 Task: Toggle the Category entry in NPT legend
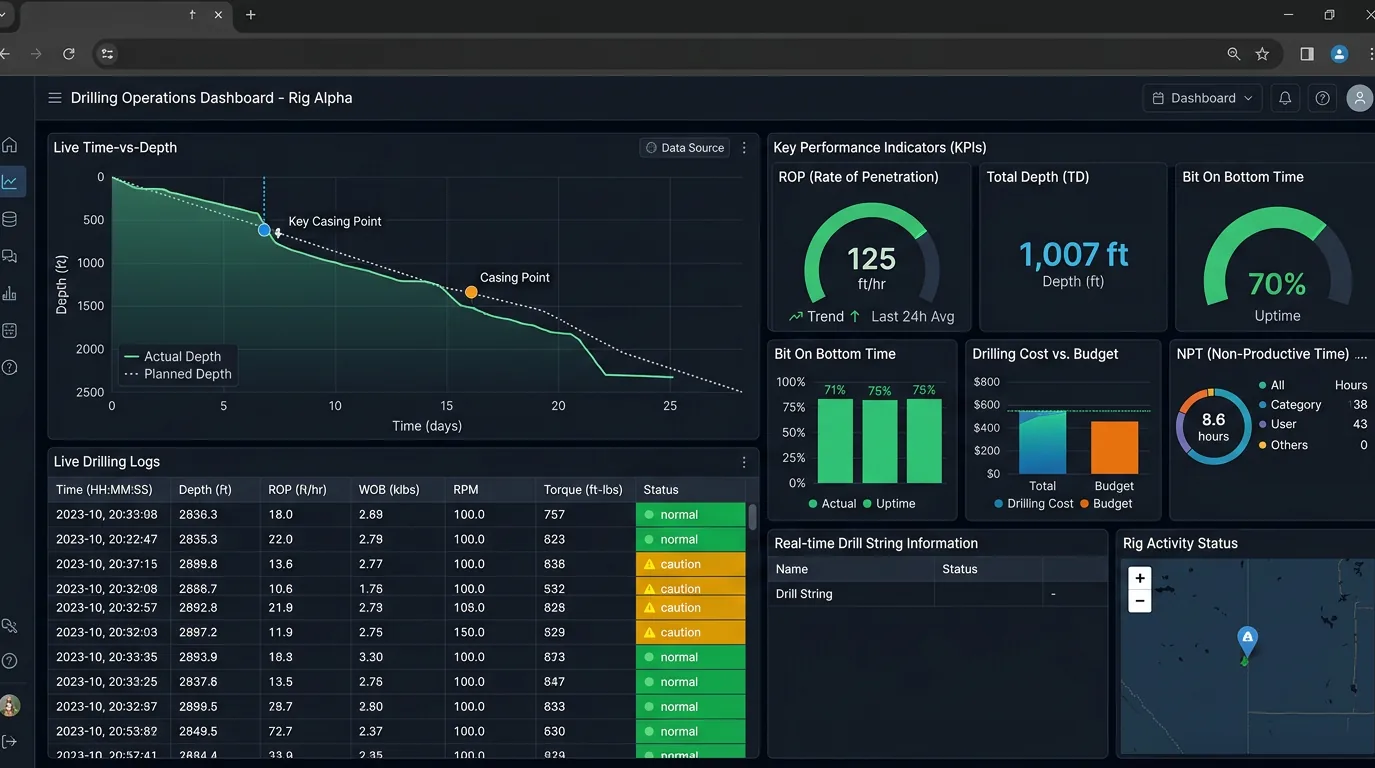pyautogui.click(x=1290, y=405)
